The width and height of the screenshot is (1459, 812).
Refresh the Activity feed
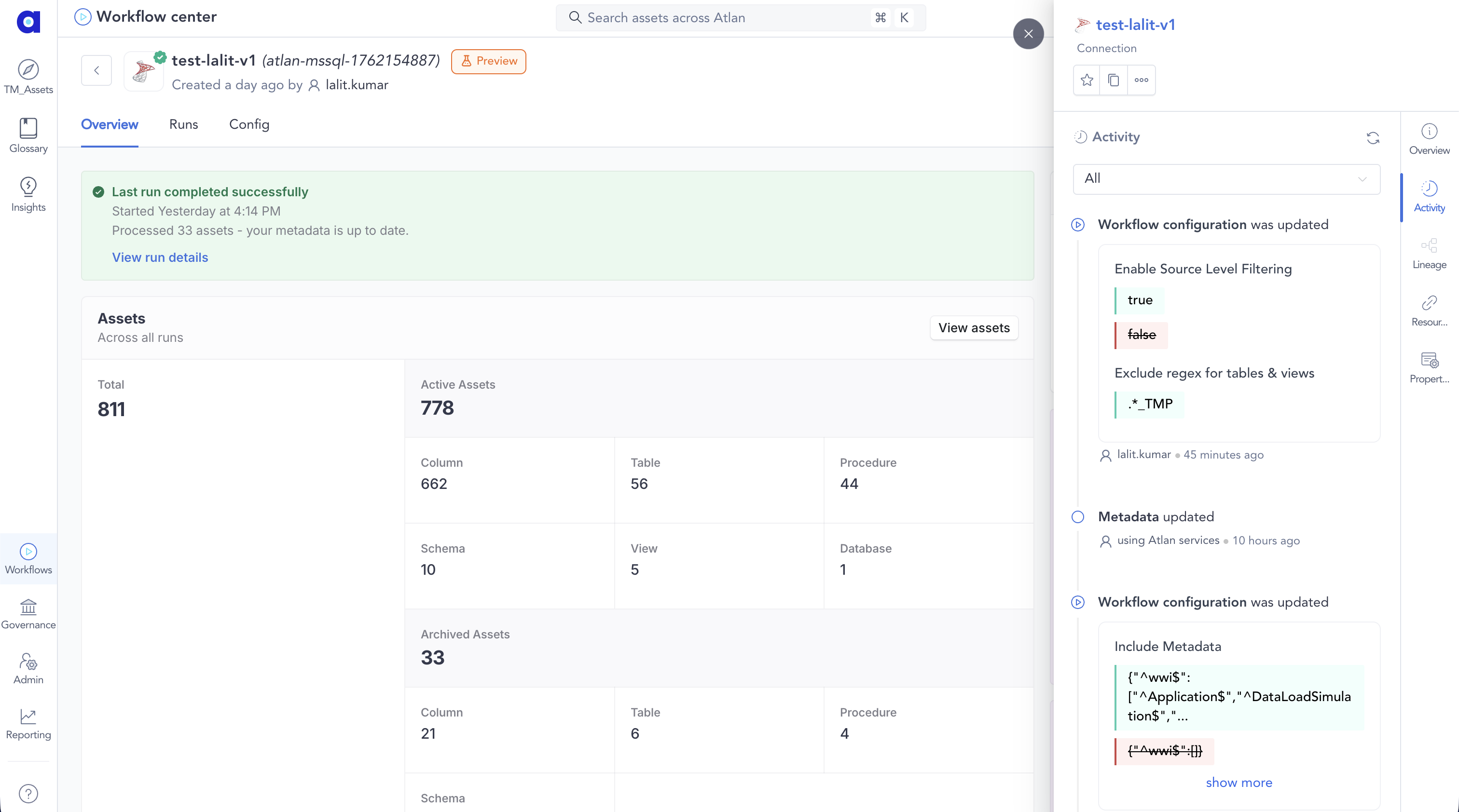1374,137
